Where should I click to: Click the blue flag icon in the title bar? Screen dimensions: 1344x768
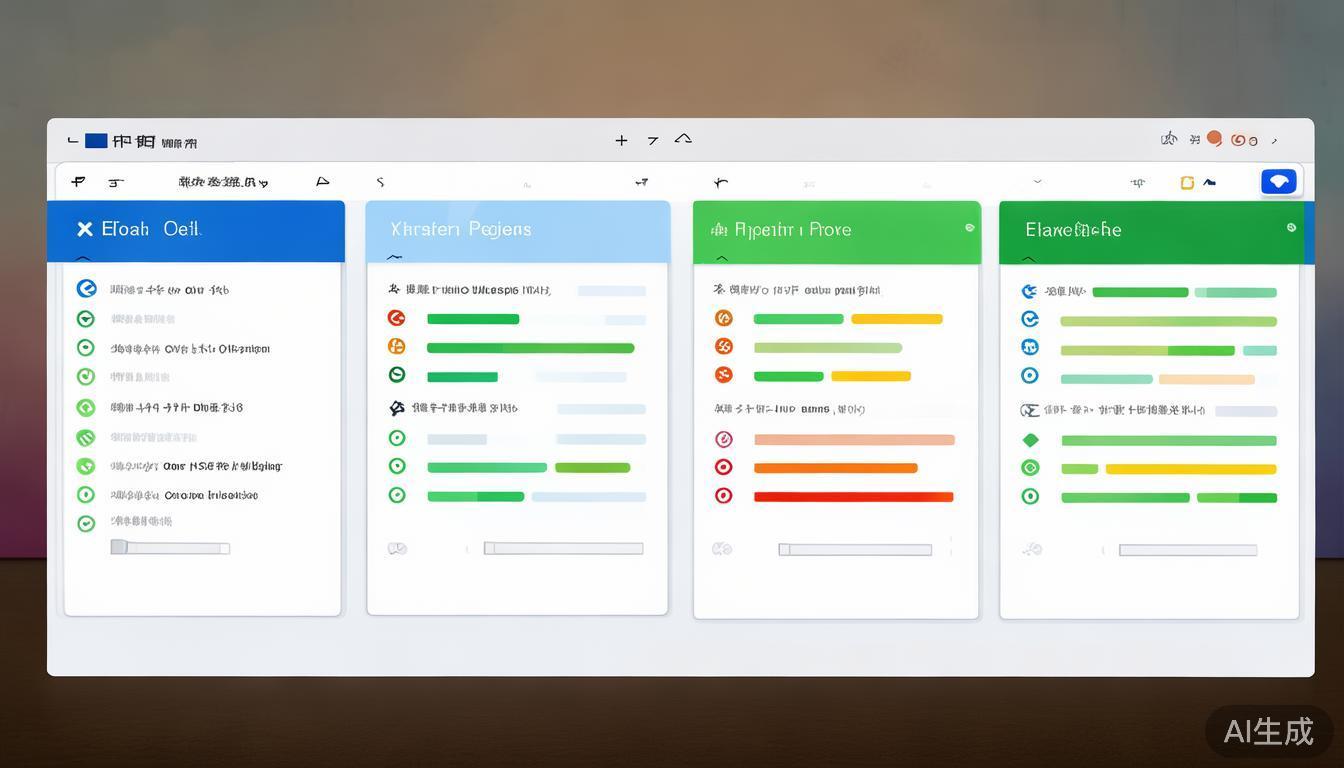96,141
